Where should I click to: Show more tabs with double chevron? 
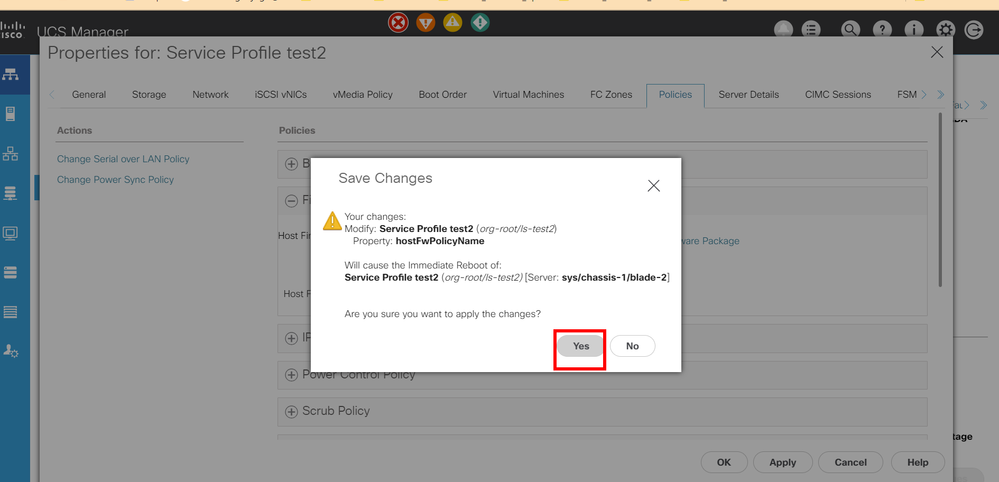click(940, 95)
